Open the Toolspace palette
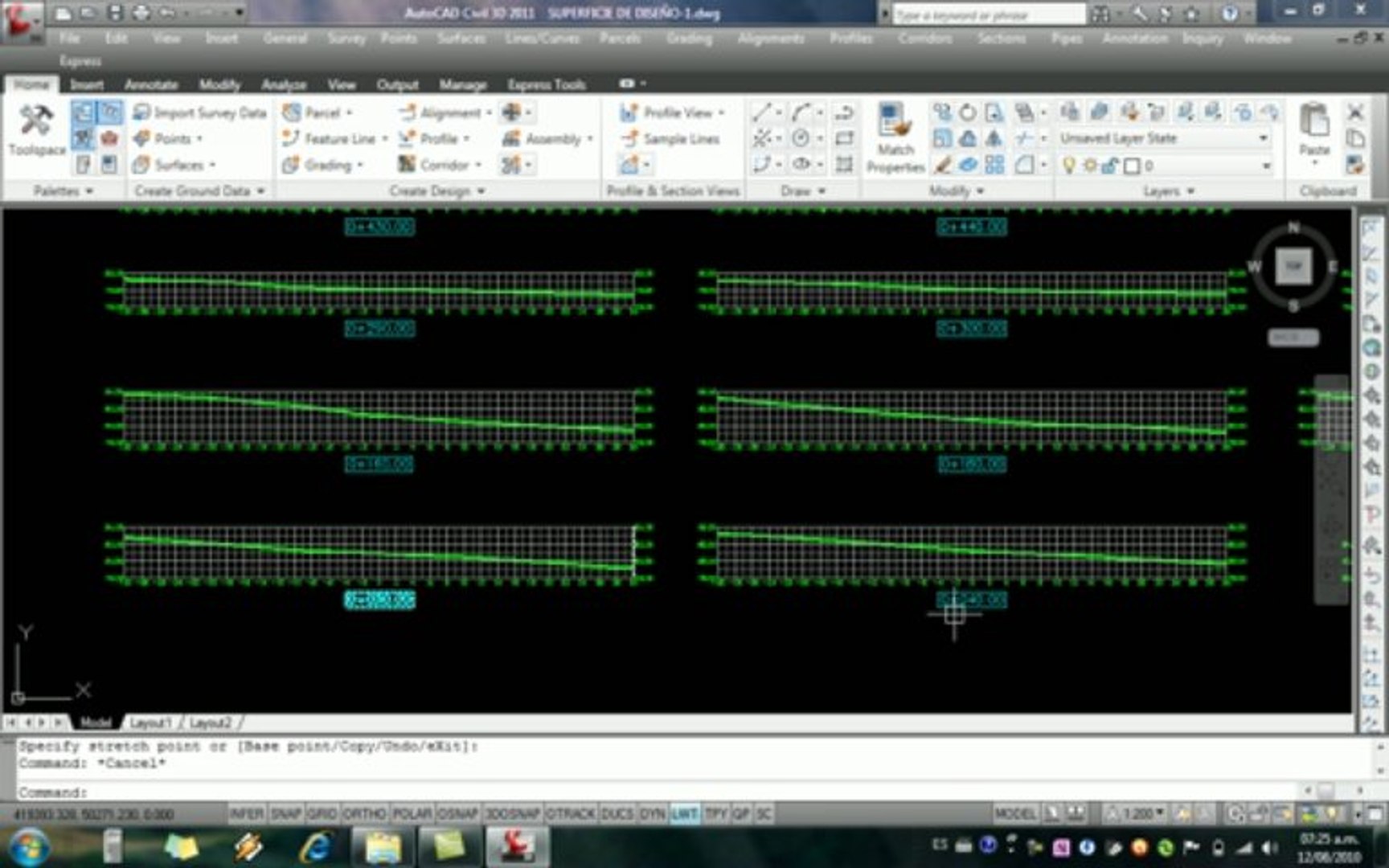Screen dimensions: 1389x868 pos(36,129)
